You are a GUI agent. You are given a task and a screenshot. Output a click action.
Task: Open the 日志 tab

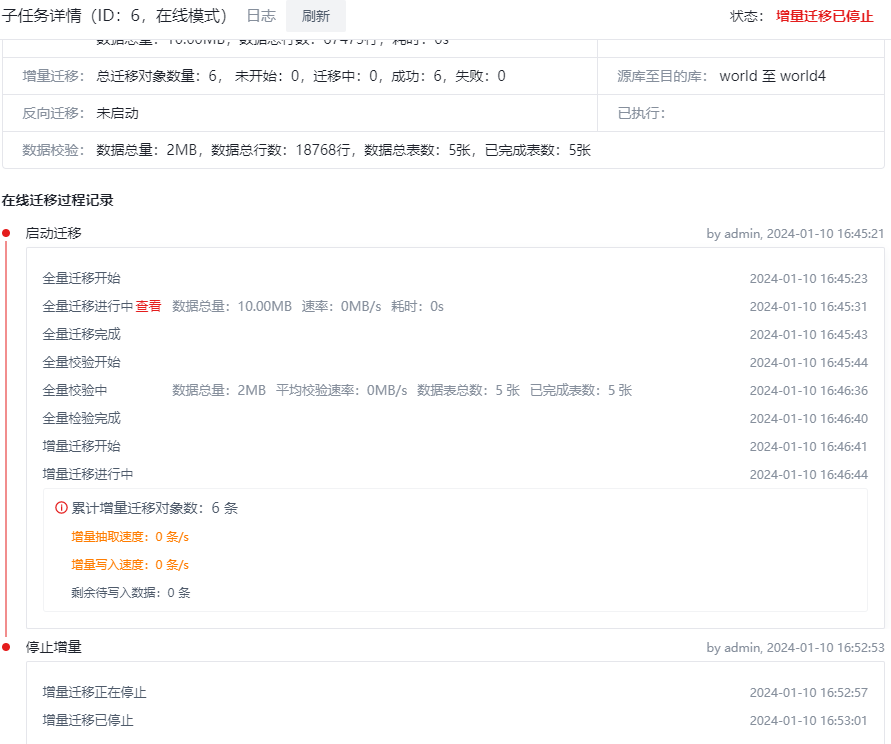tap(261, 16)
